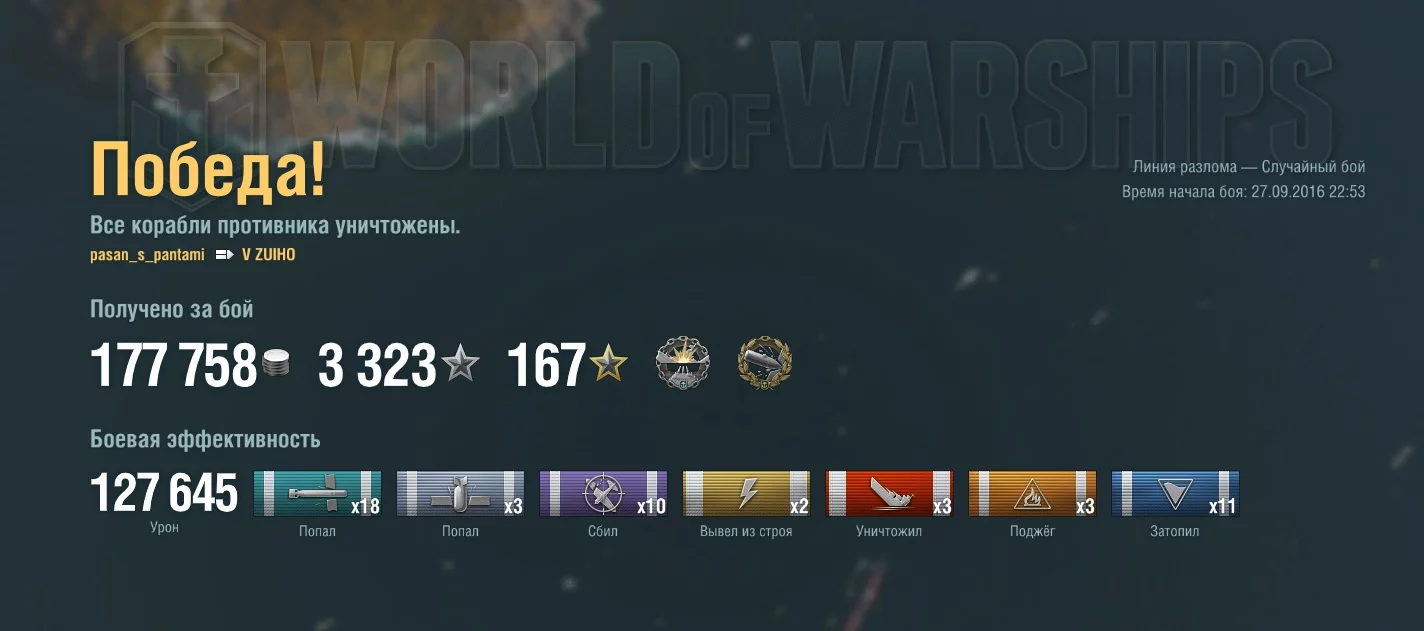This screenshot has height=631, width=1424.
Task: Click the silver achievement medal with explosion
Action: coord(683,364)
